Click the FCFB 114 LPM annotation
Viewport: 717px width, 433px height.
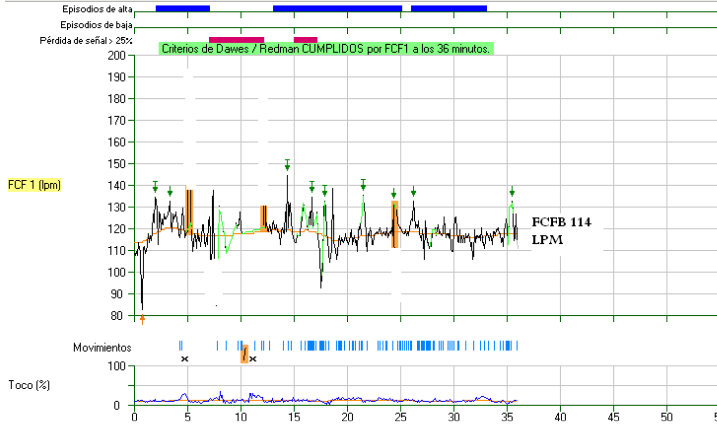[x=564, y=231]
